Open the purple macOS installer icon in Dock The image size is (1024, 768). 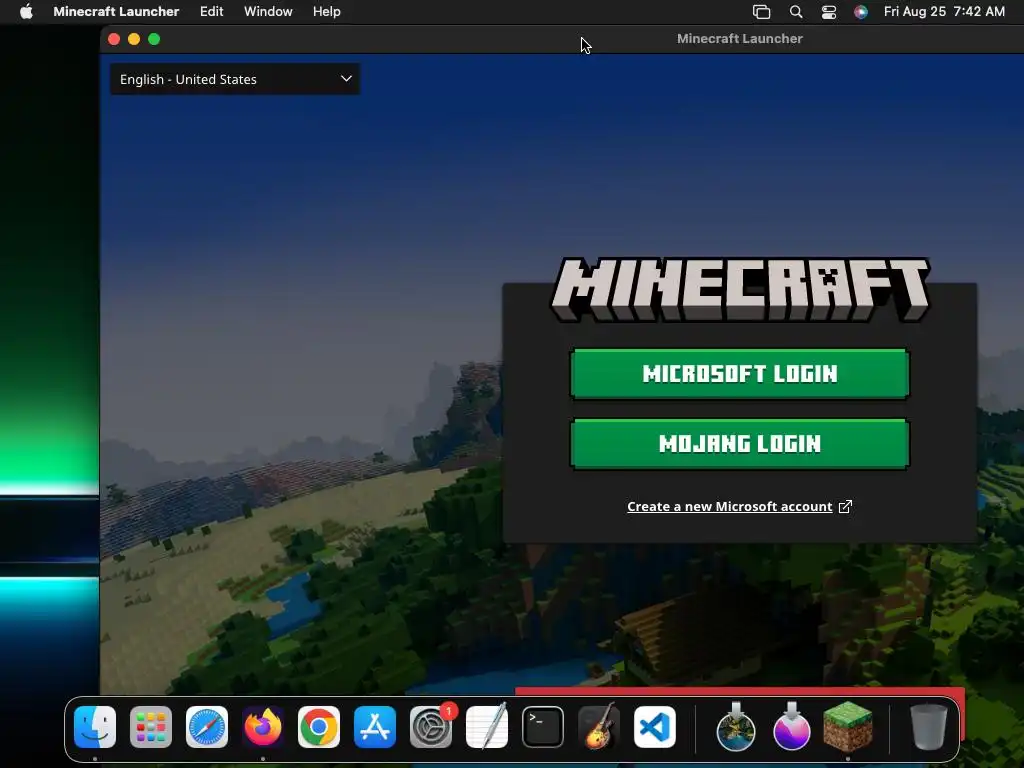pos(792,727)
